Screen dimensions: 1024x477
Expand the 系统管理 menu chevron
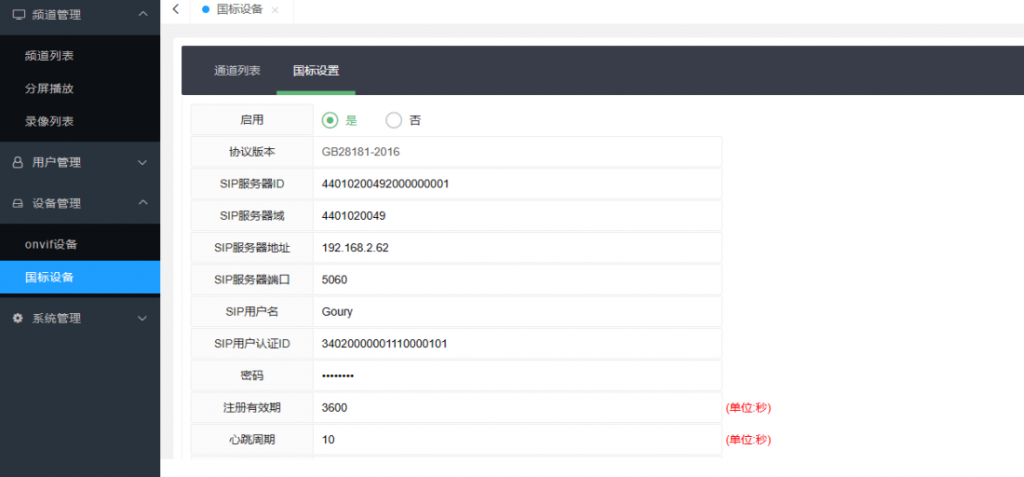click(x=142, y=318)
